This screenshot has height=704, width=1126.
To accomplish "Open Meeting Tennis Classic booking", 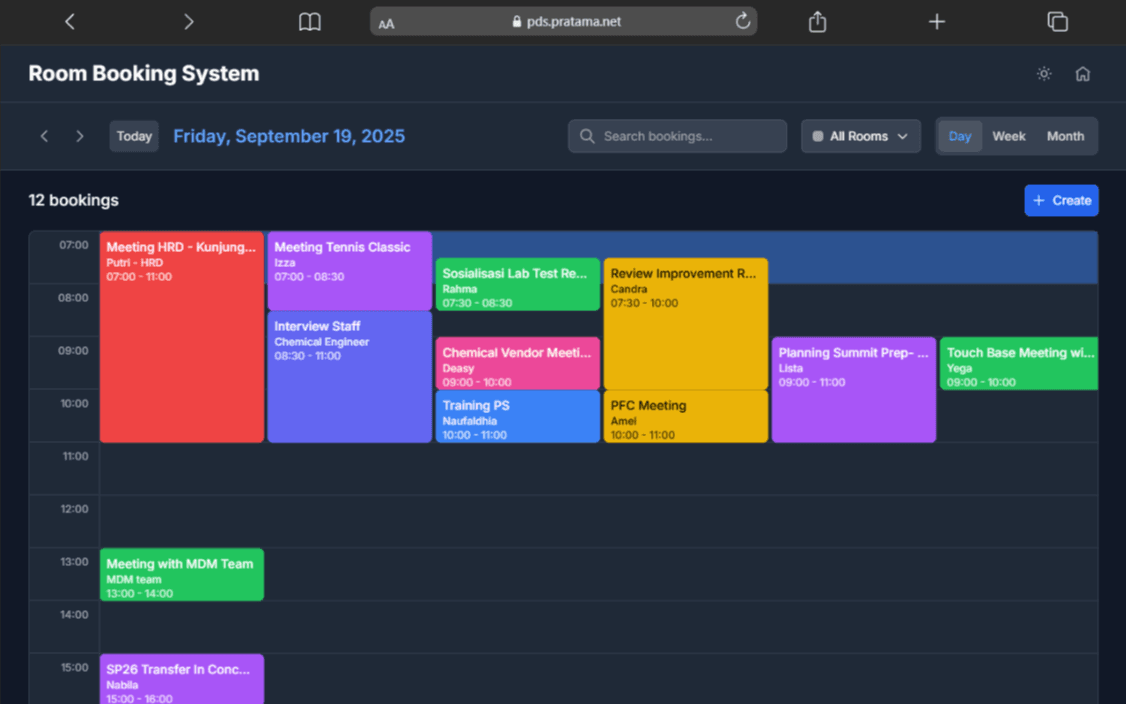I will click(x=350, y=271).
